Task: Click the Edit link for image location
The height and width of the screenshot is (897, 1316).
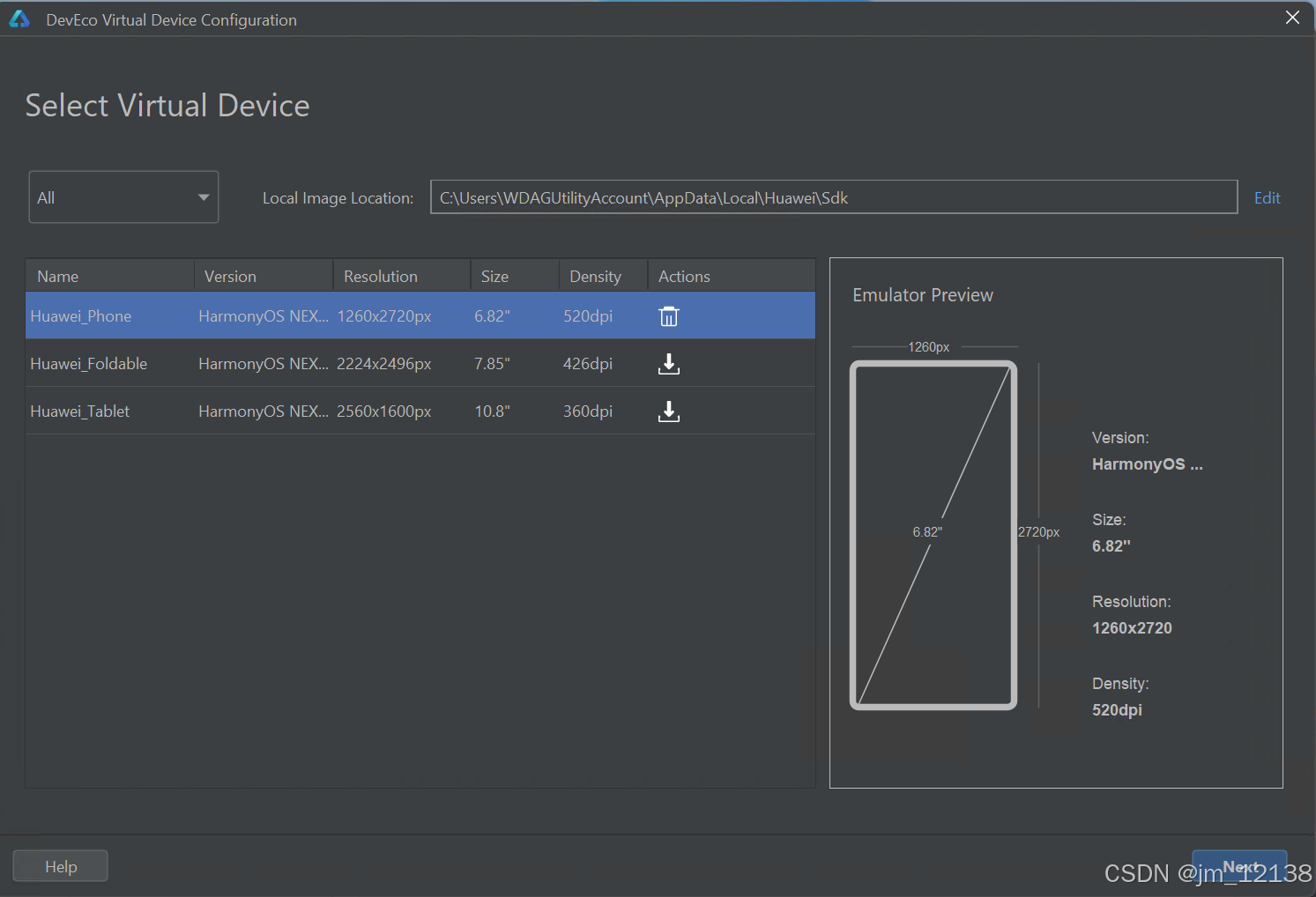Action: [1267, 198]
